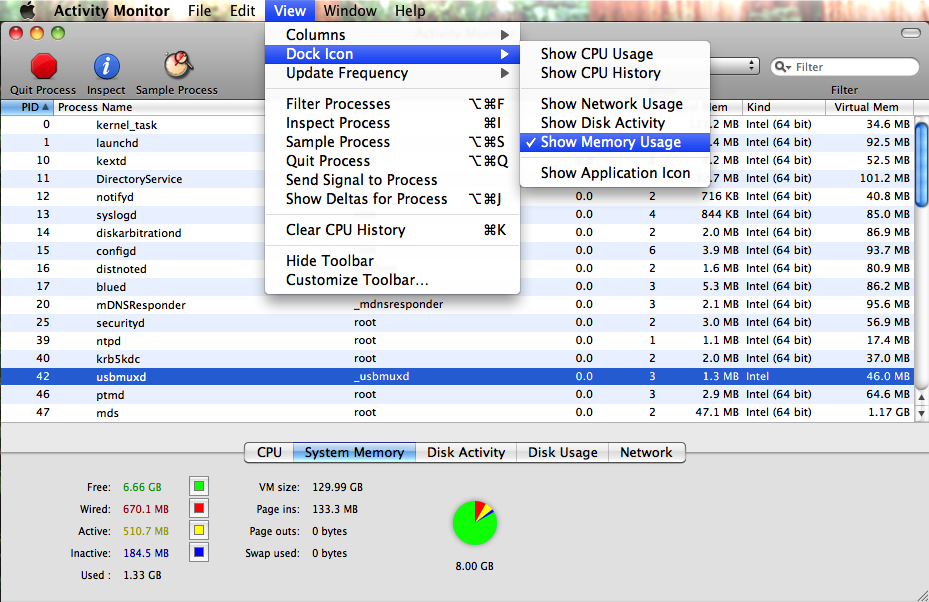929x602 pixels.
Task: Click the red Quit Process stop icon
Action: point(44,66)
